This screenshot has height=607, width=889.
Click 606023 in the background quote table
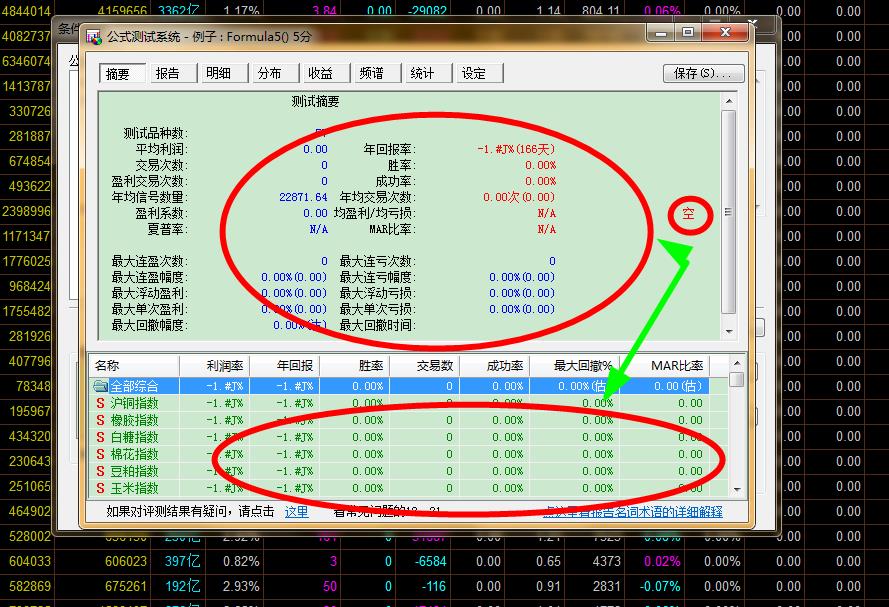(126, 562)
